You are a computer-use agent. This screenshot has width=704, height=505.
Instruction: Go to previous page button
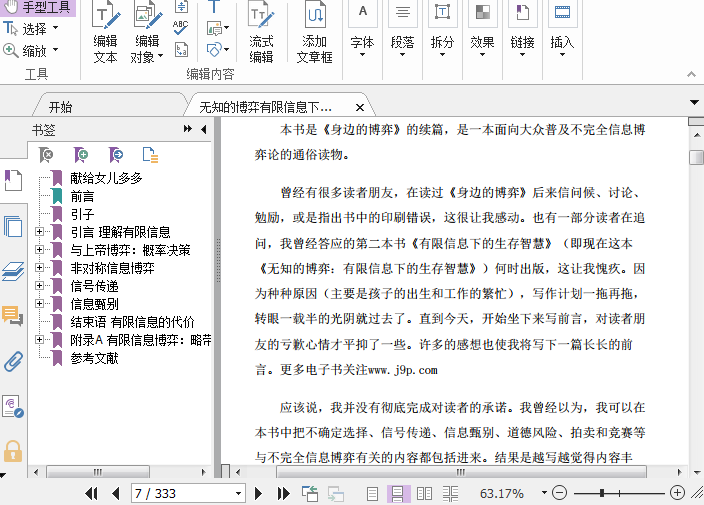click(x=115, y=494)
